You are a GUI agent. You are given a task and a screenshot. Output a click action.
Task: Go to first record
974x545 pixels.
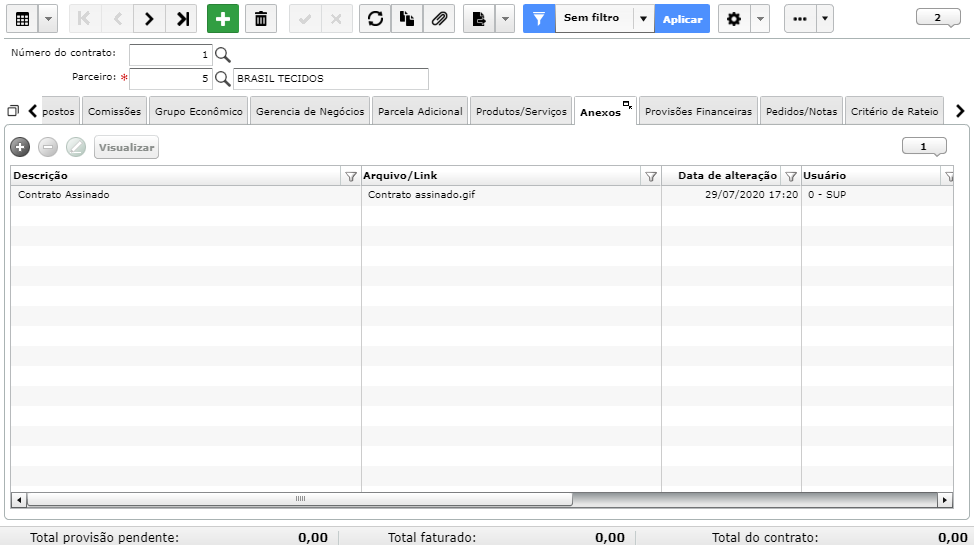(84, 19)
